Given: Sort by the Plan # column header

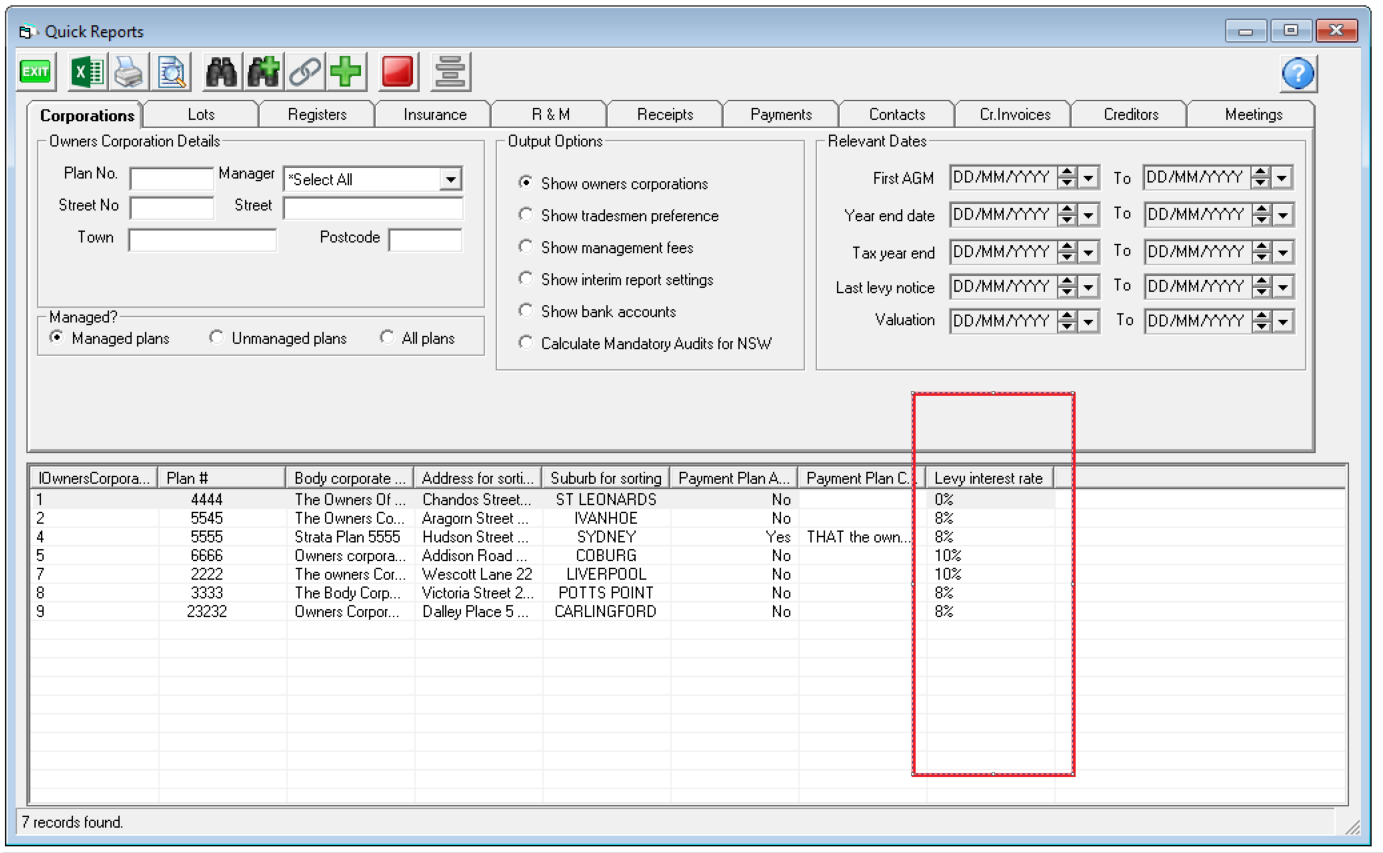Looking at the screenshot, I should [222, 478].
